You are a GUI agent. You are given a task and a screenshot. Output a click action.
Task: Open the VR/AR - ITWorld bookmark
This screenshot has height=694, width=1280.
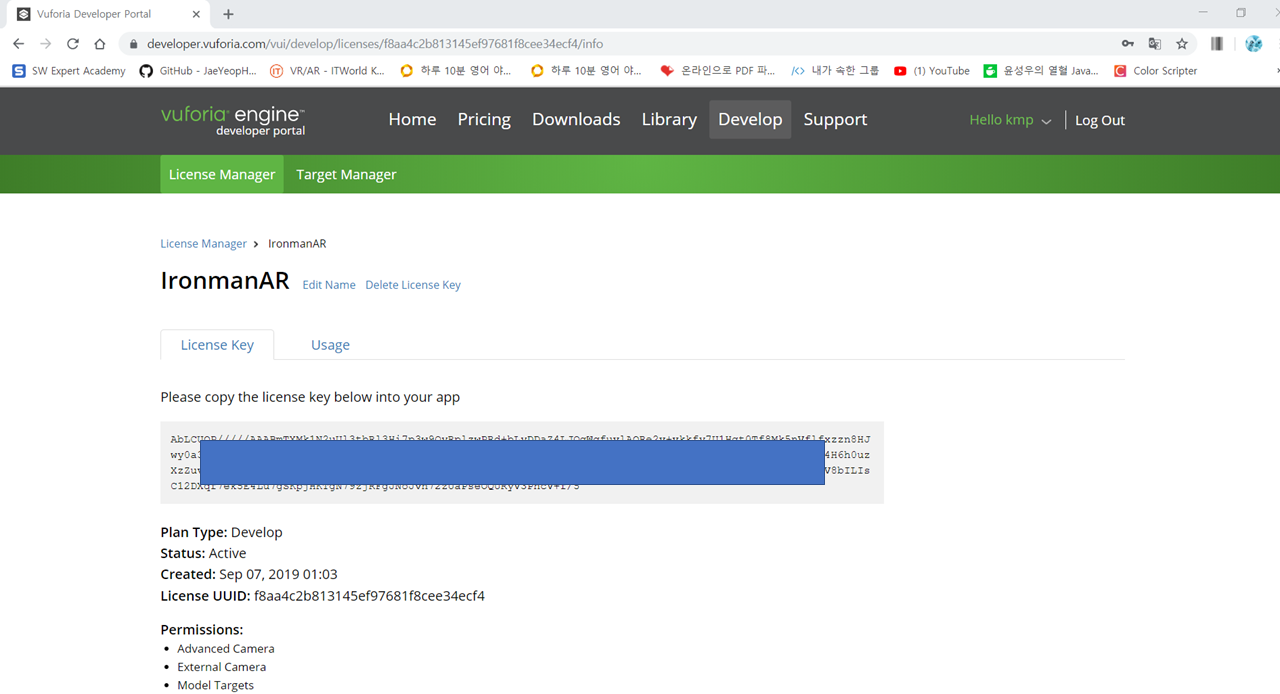point(327,71)
